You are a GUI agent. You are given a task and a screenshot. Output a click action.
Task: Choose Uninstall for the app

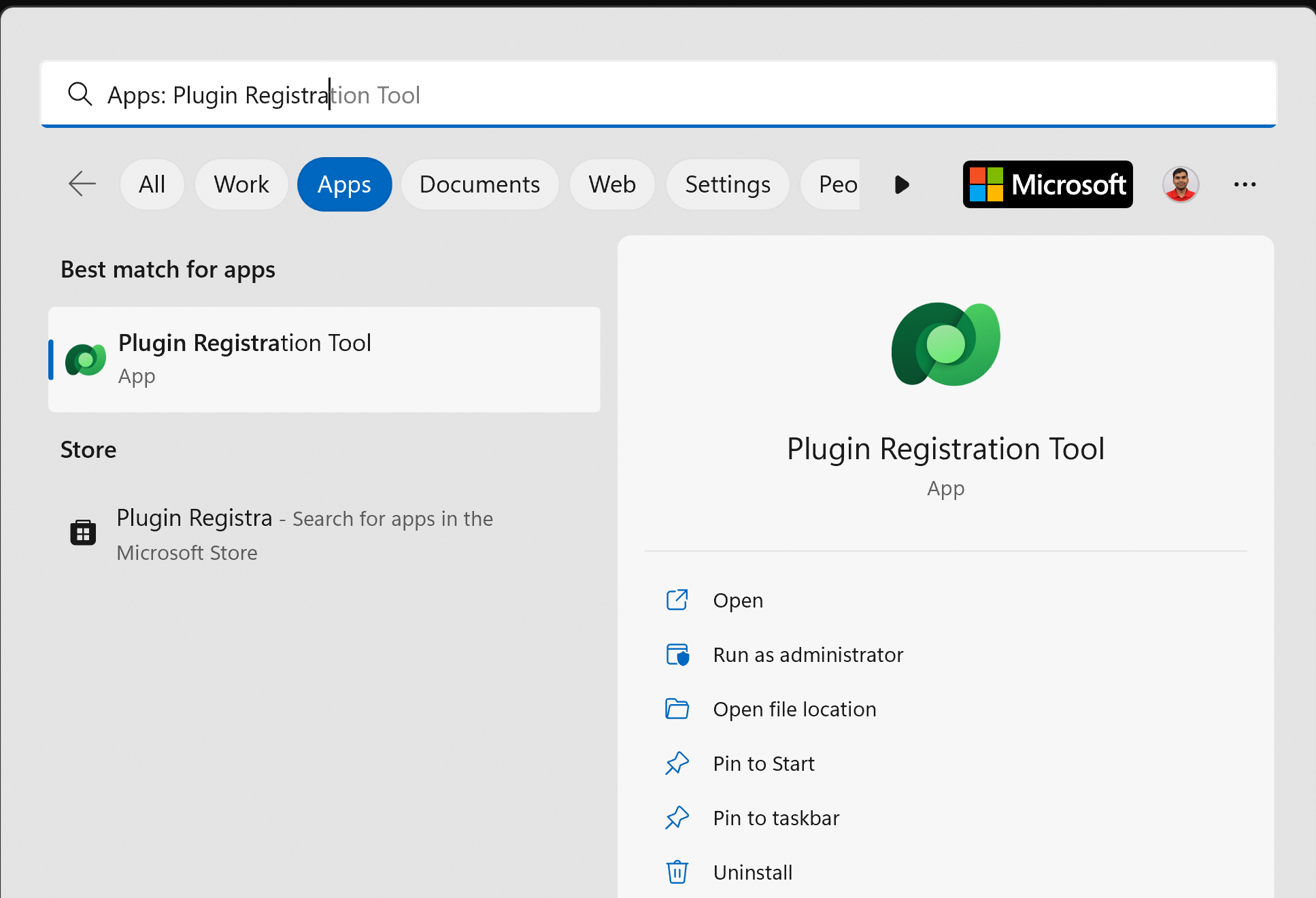pos(945,872)
